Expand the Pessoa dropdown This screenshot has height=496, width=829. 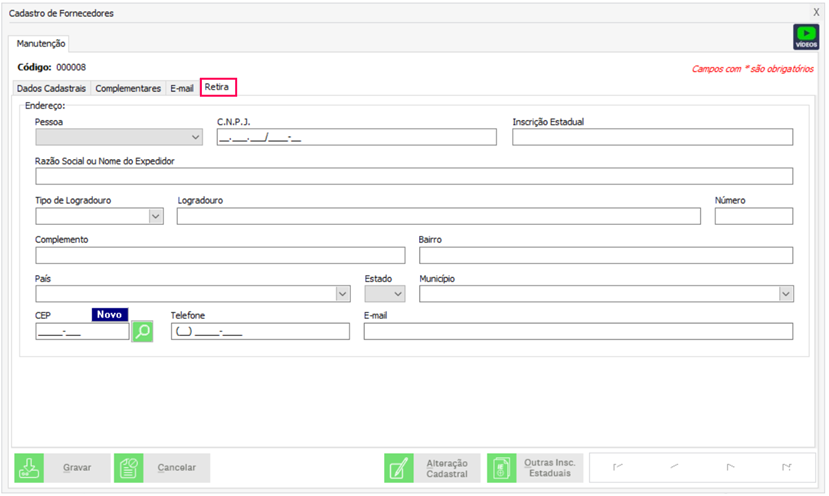pos(194,138)
